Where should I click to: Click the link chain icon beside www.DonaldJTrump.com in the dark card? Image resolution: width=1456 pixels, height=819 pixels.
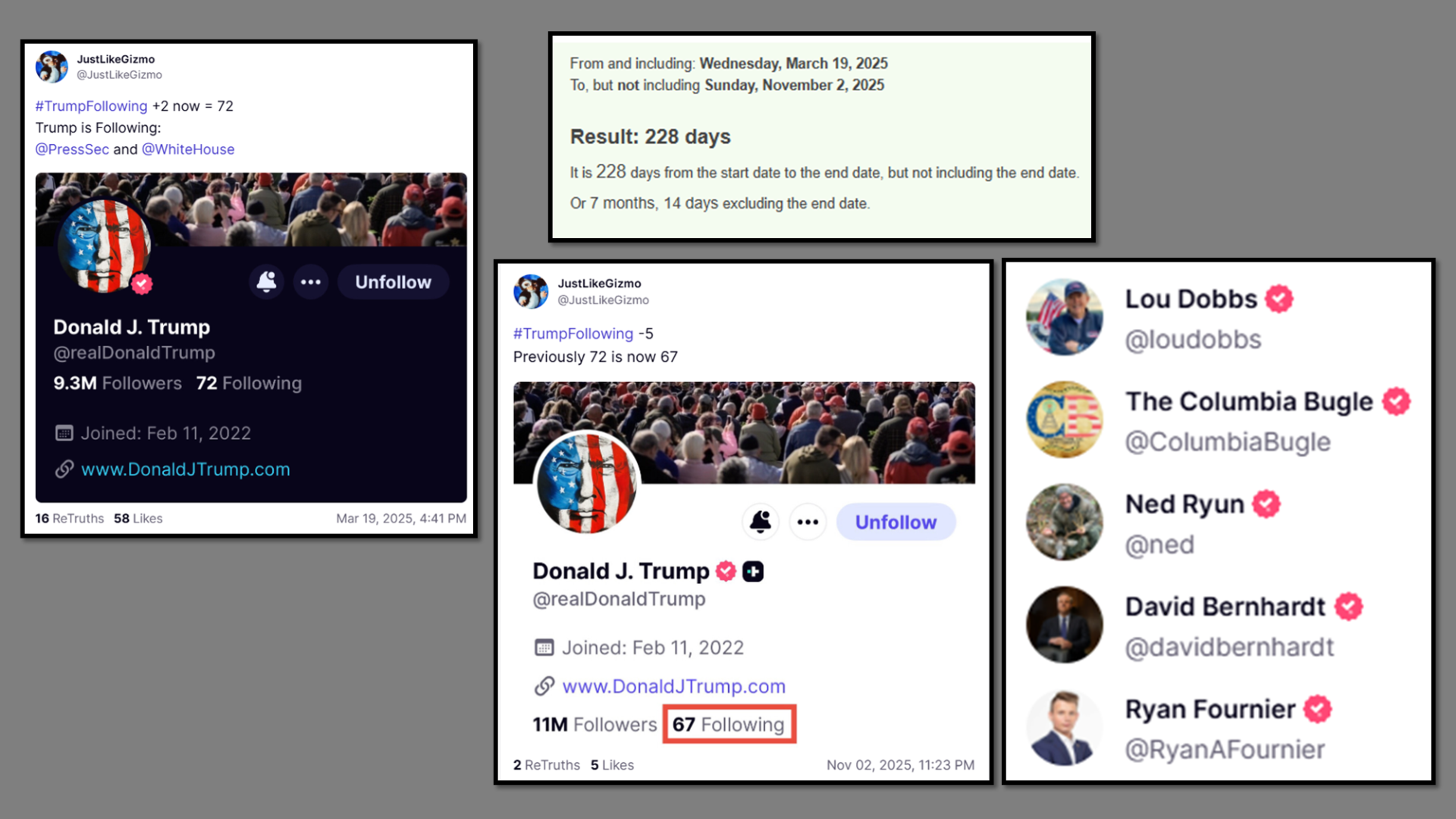click(64, 469)
